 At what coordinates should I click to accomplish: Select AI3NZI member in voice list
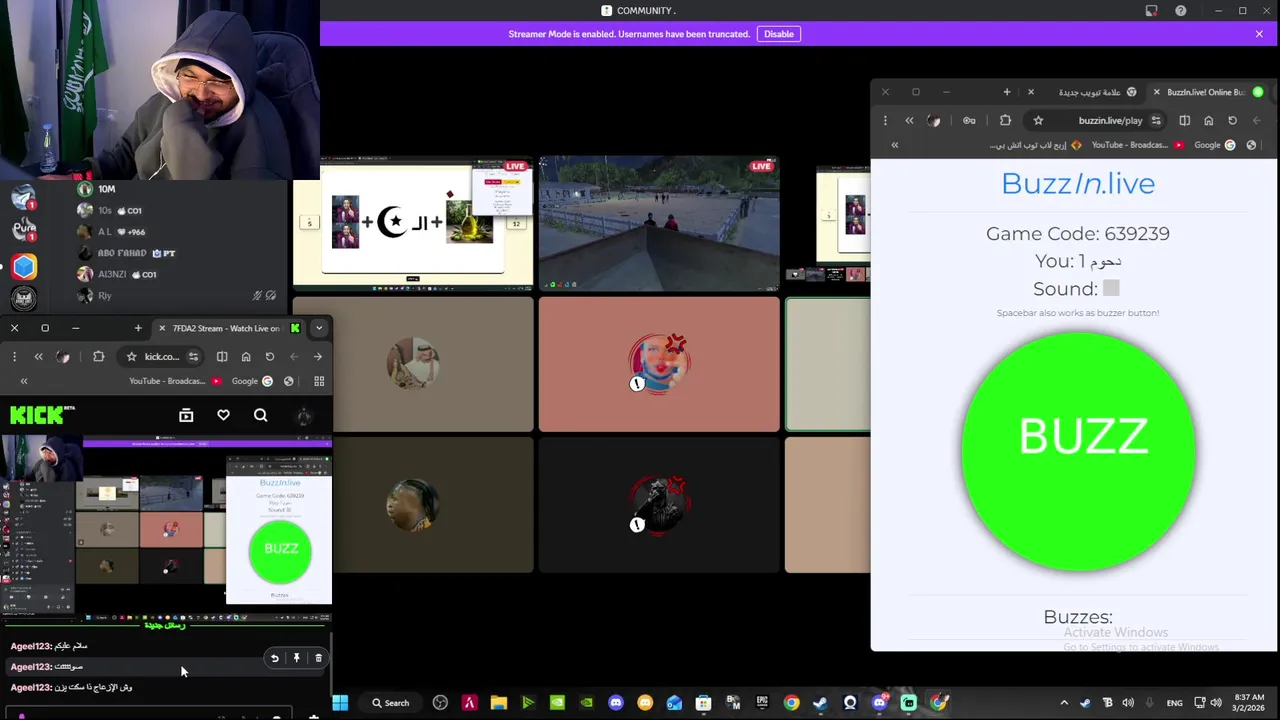coord(126,274)
